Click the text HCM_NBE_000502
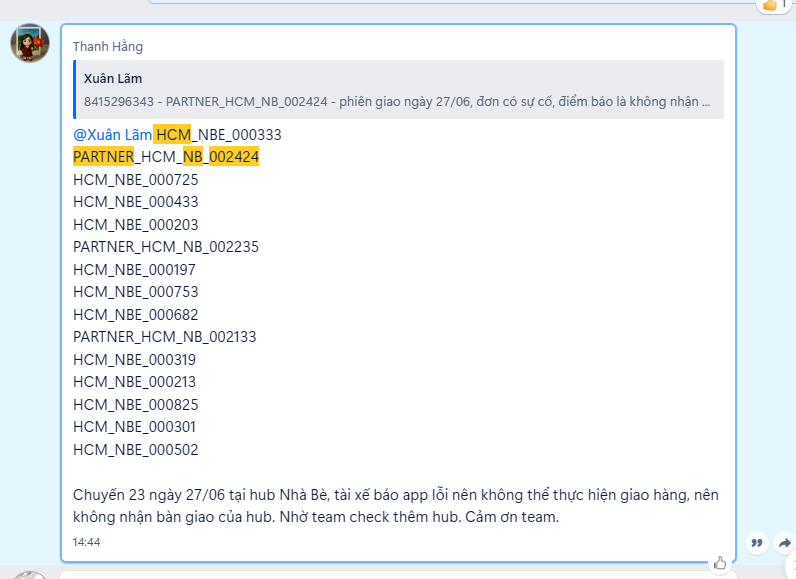The width and height of the screenshot is (796, 579). point(136,450)
